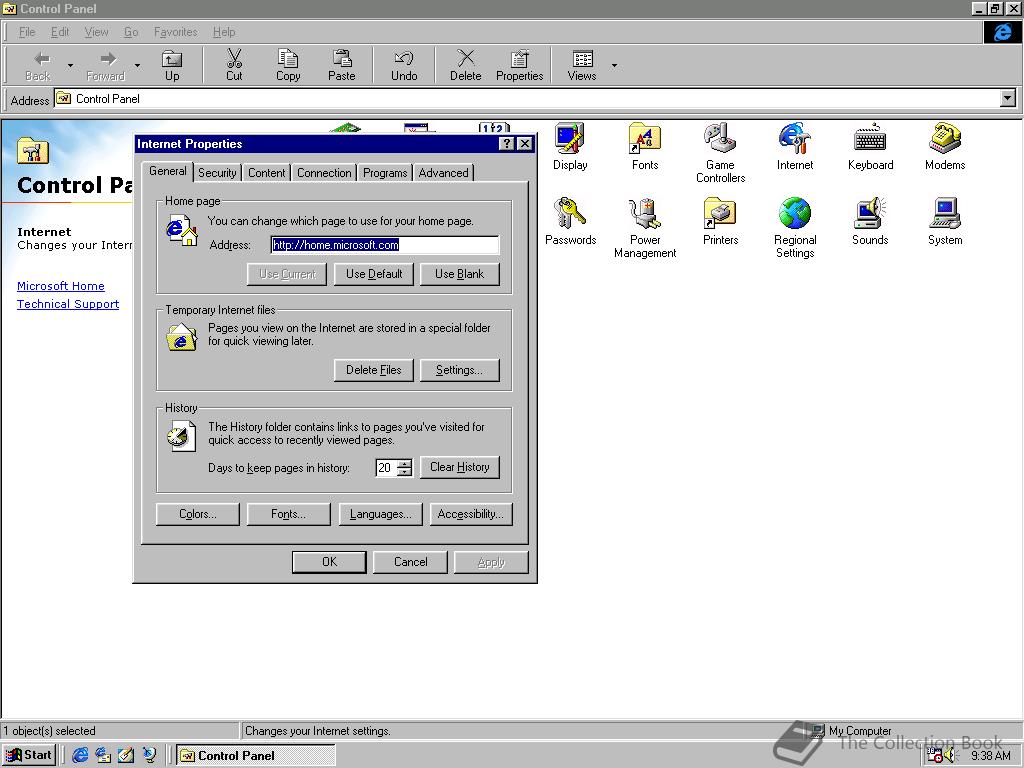
Task: Launch Internet Explorer from Quick Launch
Action: pos(80,755)
